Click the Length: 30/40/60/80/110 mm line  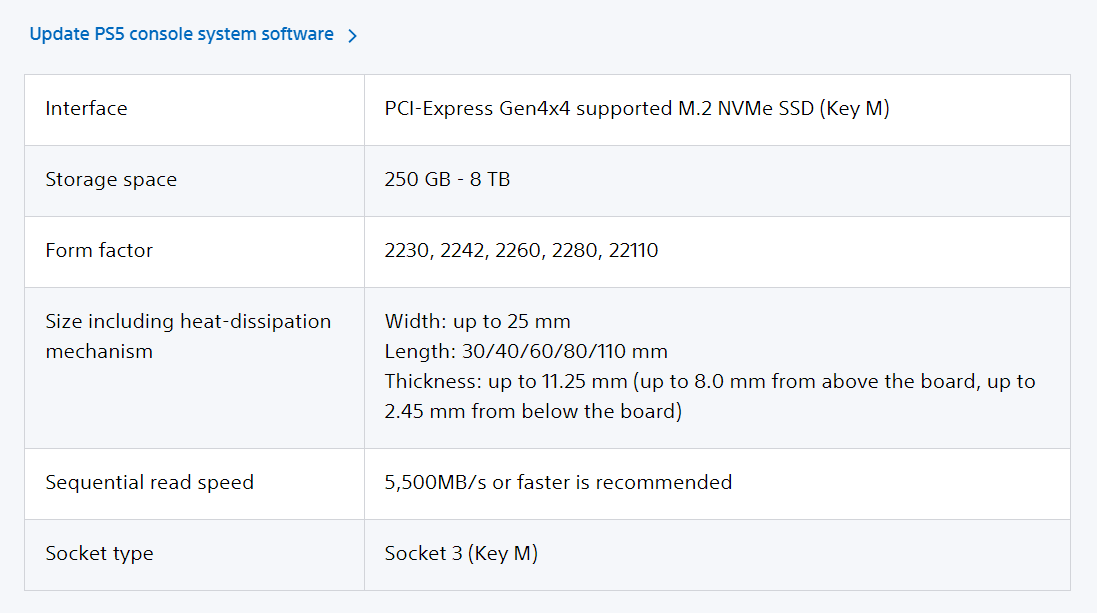526,351
